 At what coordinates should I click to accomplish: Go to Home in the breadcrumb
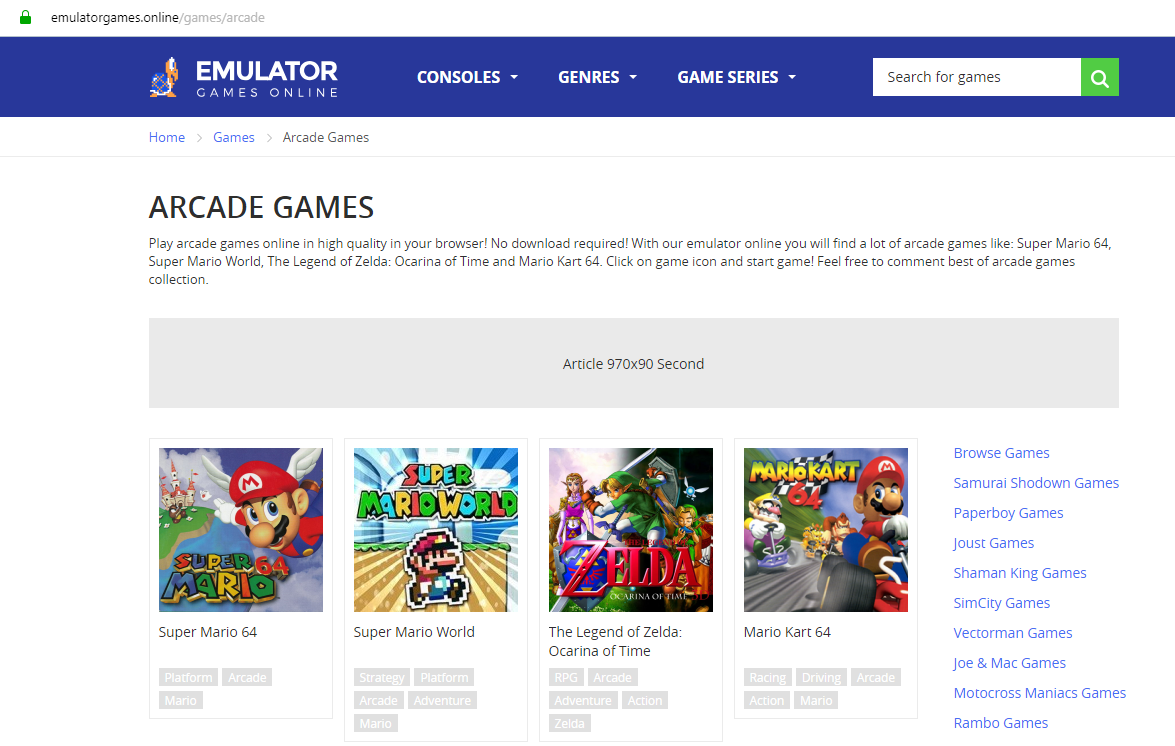(x=167, y=138)
